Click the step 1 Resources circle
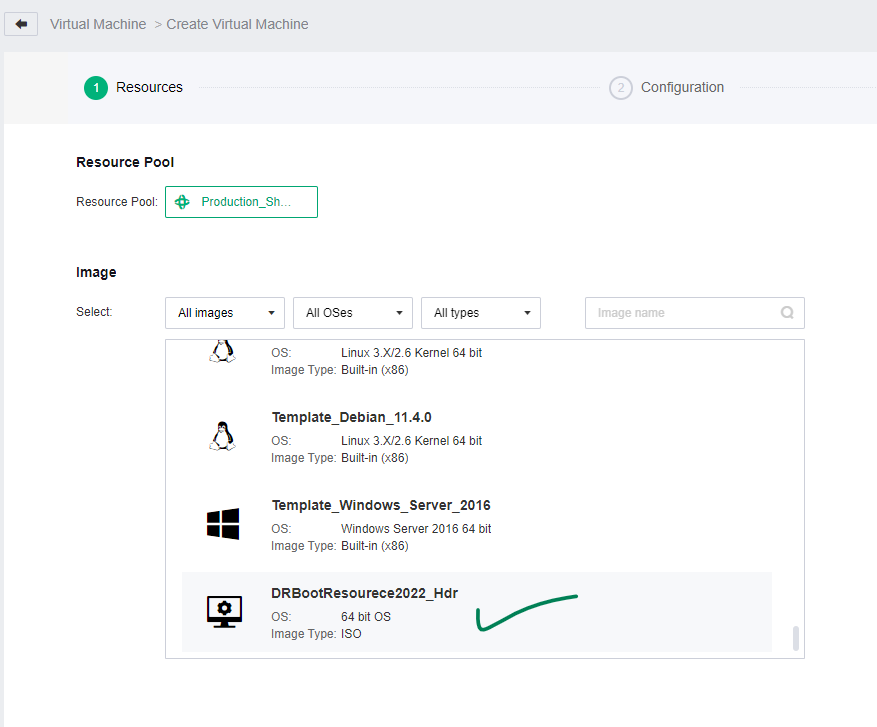 click(x=96, y=88)
